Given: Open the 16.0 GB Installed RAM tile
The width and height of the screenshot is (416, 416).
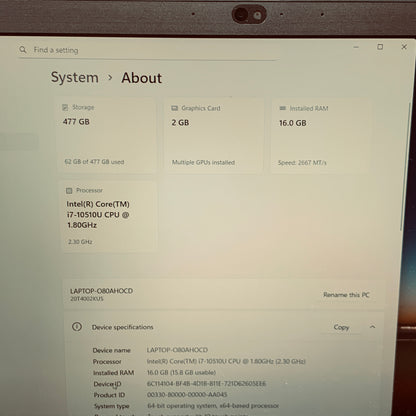Looking at the screenshot, I should click(321, 136).
